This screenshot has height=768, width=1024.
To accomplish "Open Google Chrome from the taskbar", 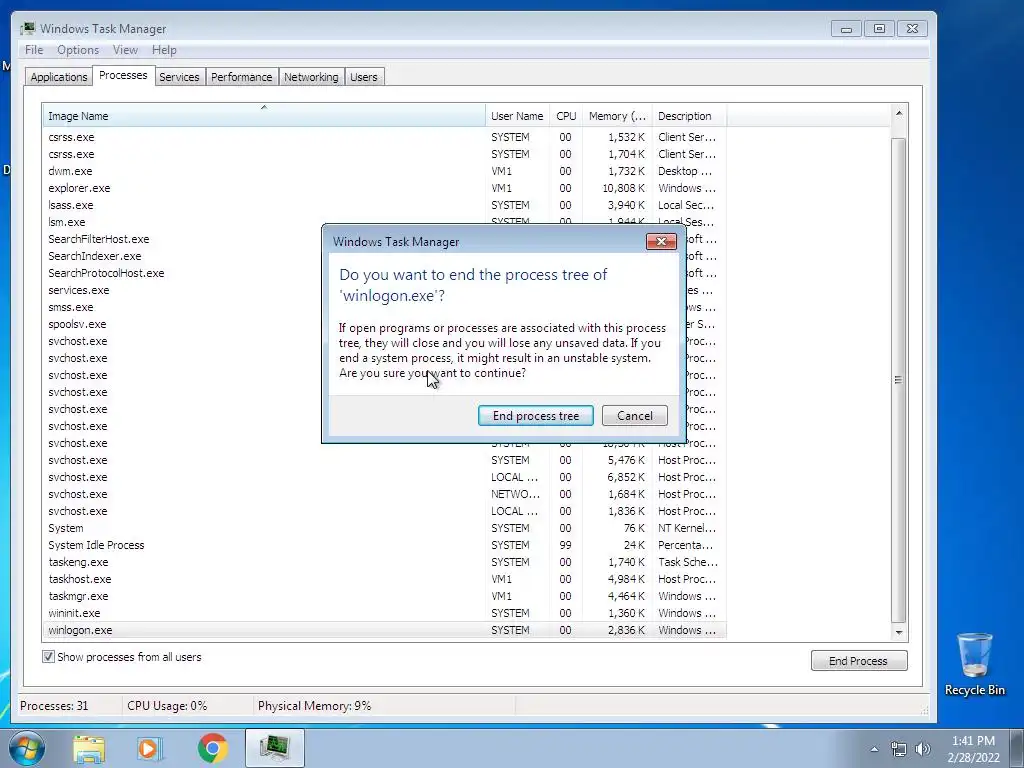I will coord(212,748).
